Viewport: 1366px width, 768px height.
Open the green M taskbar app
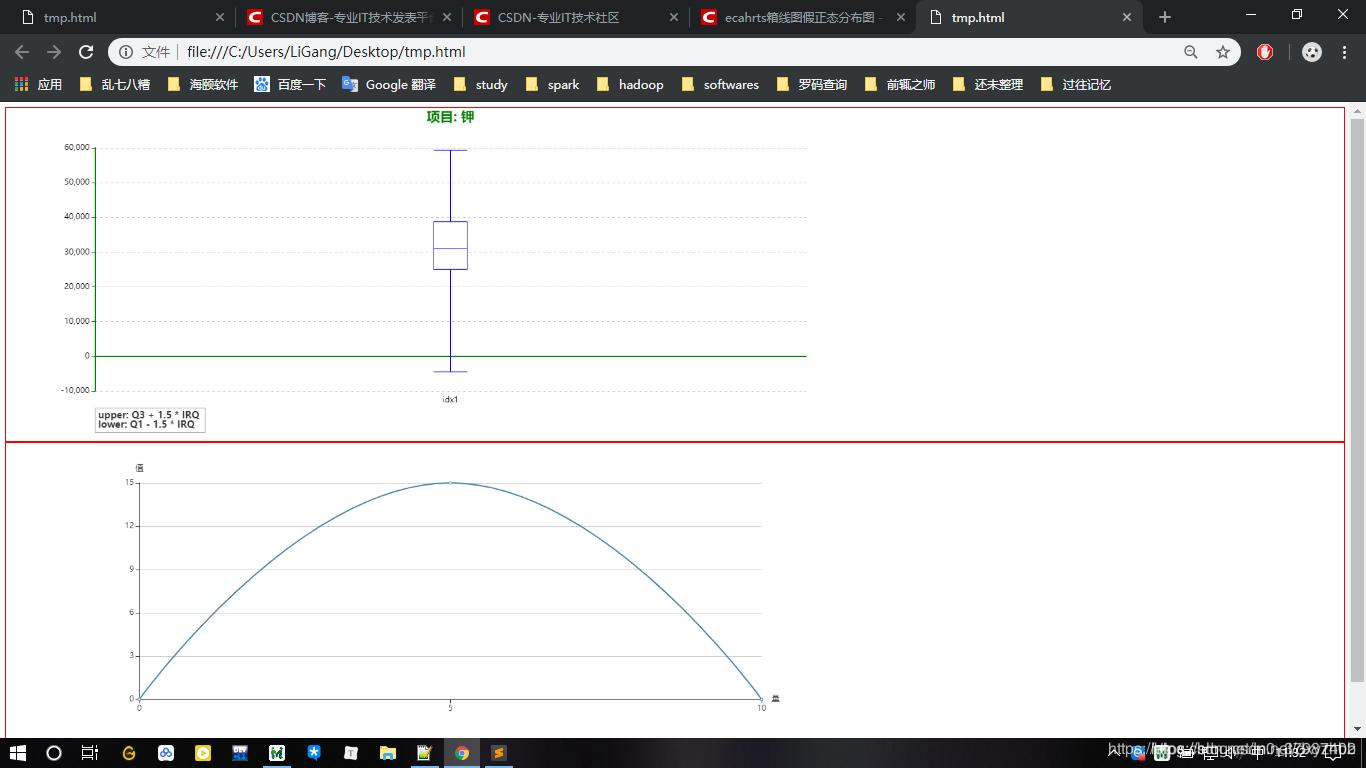point(277,753)
